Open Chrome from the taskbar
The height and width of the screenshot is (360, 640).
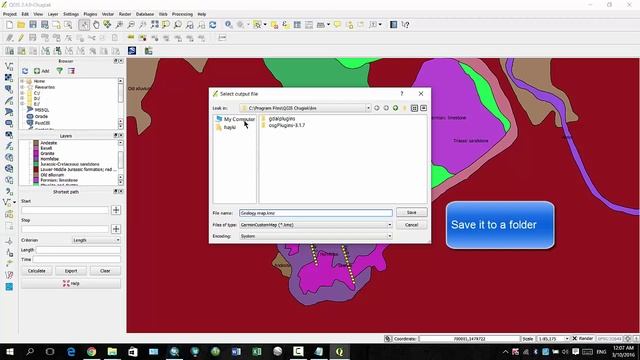(91, 351)
